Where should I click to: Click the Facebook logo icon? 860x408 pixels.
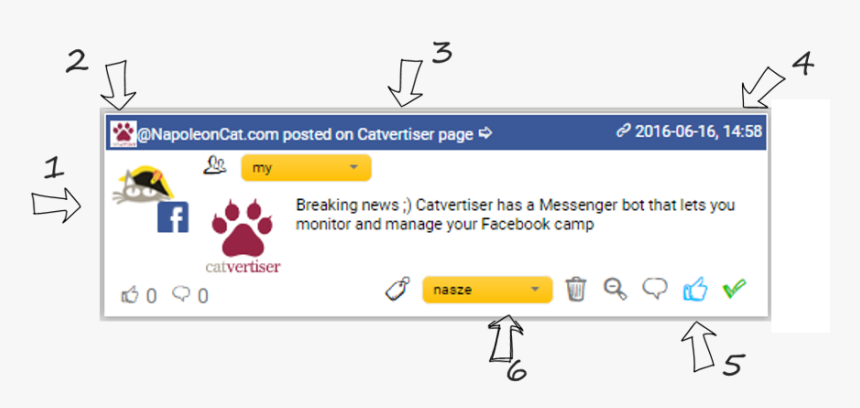coord(173,217)
